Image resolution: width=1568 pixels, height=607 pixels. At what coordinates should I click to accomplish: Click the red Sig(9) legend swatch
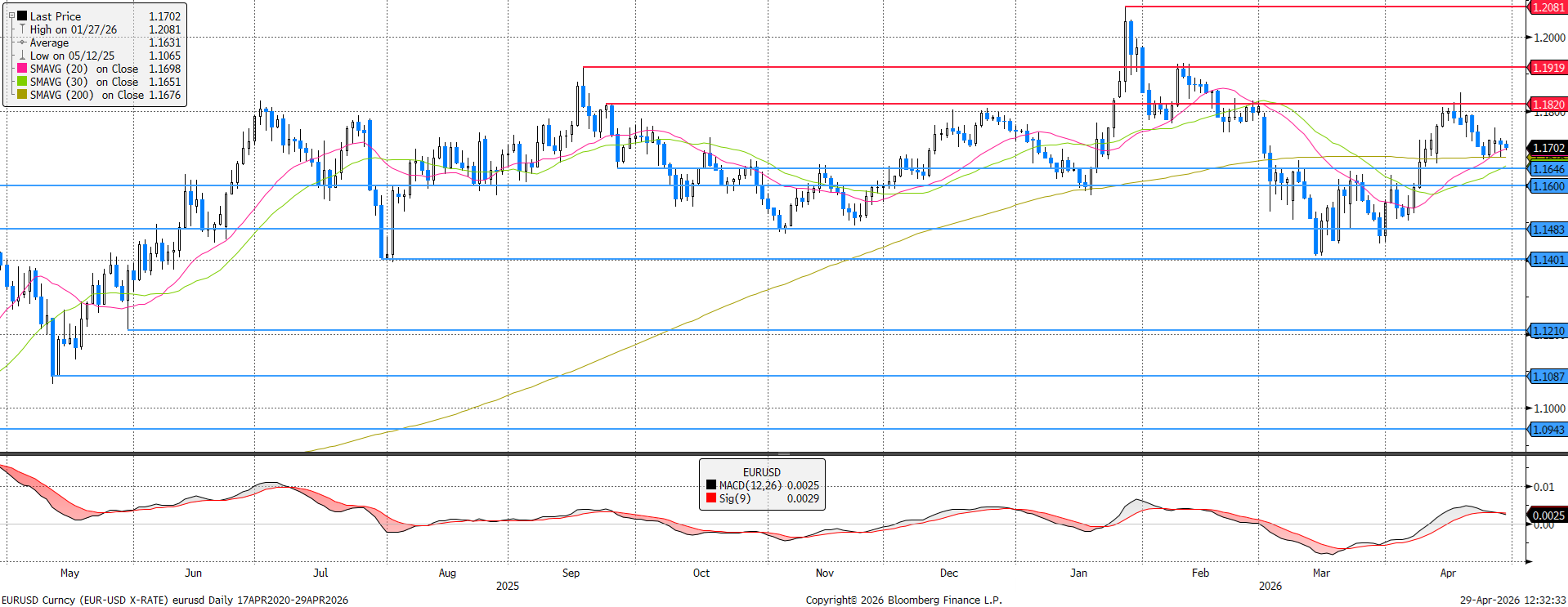(x=710, y=498)
